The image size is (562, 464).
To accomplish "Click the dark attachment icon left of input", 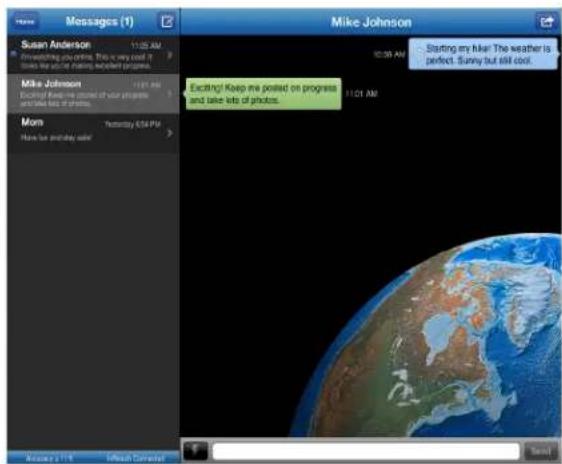I will (x=195, y=451).
